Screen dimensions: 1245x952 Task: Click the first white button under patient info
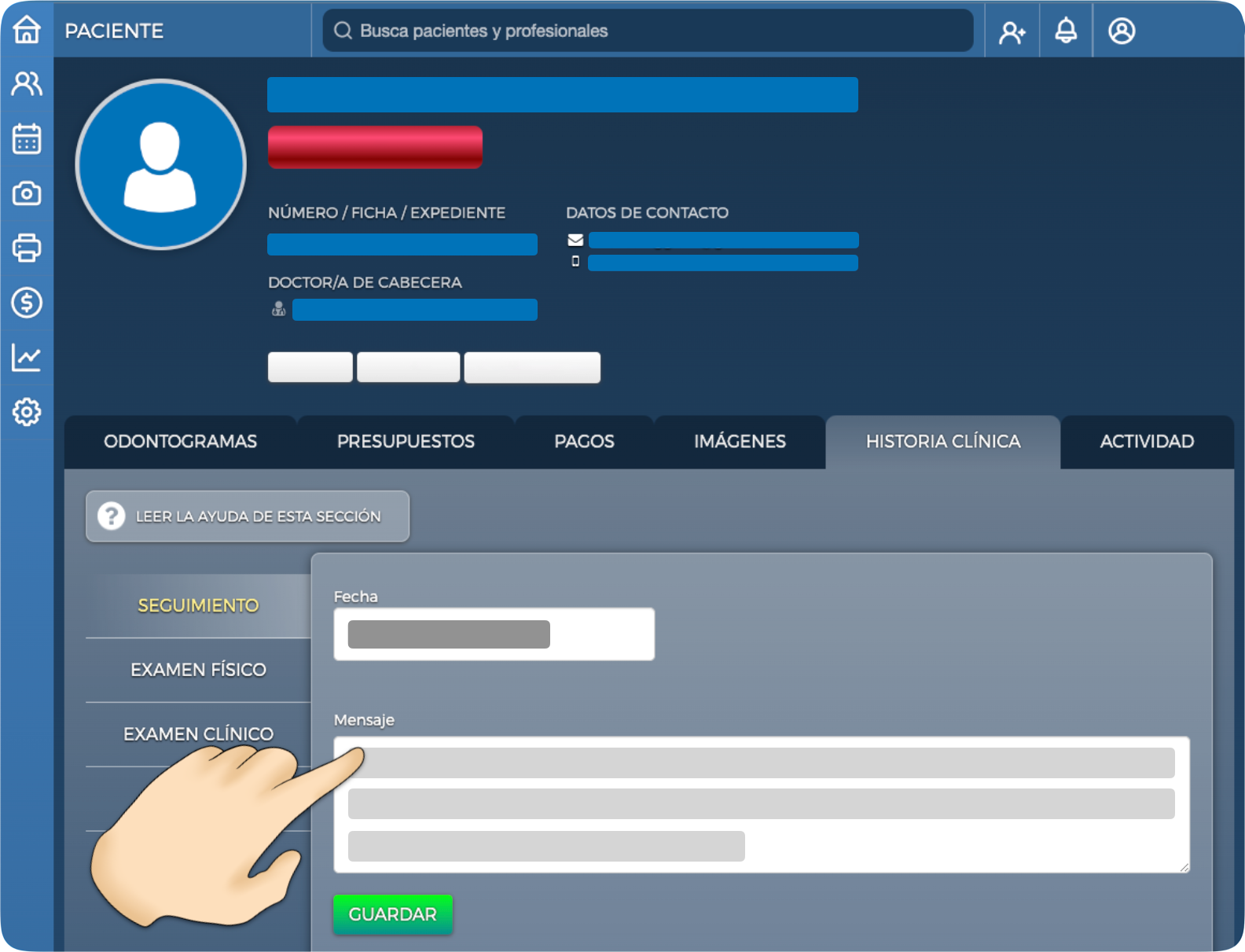click(x=310, y=367)
